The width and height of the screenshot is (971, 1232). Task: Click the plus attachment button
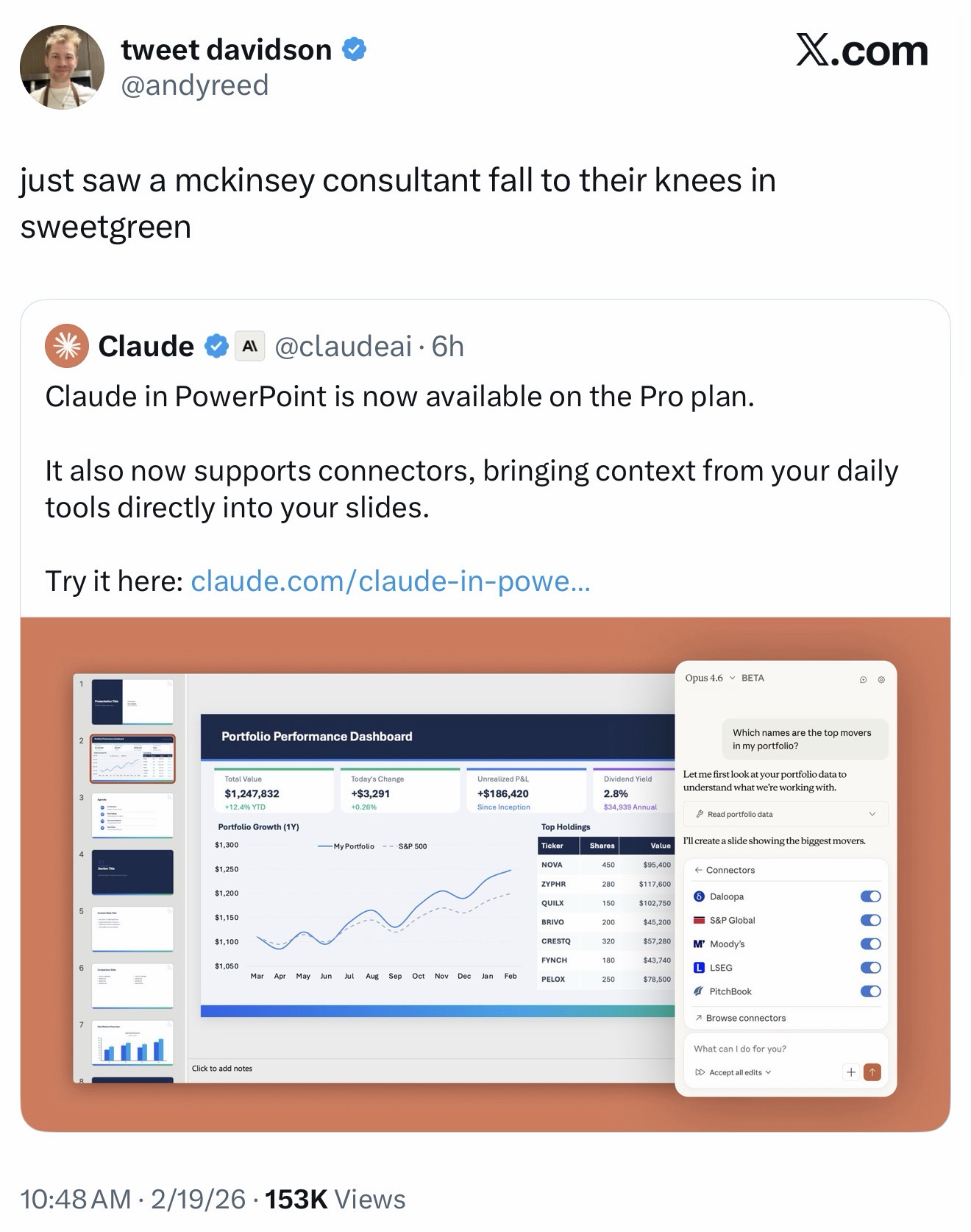(850, 1072)
